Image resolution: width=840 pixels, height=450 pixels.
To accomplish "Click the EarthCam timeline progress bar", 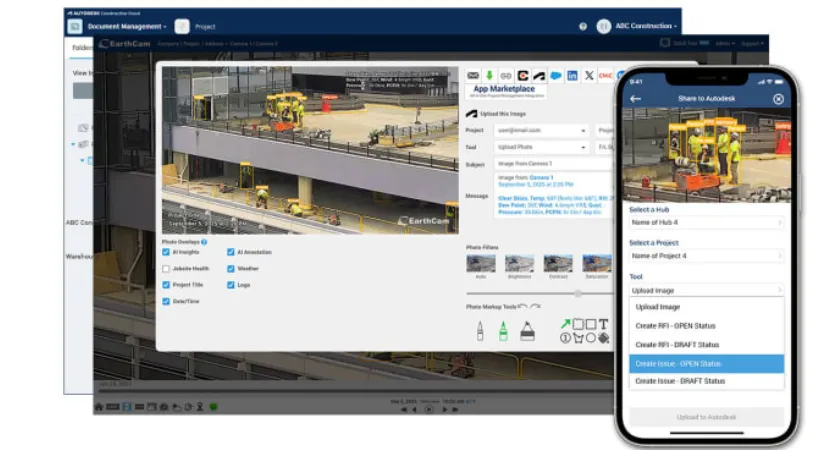I will pyautogui.click(x=354, y=392).
